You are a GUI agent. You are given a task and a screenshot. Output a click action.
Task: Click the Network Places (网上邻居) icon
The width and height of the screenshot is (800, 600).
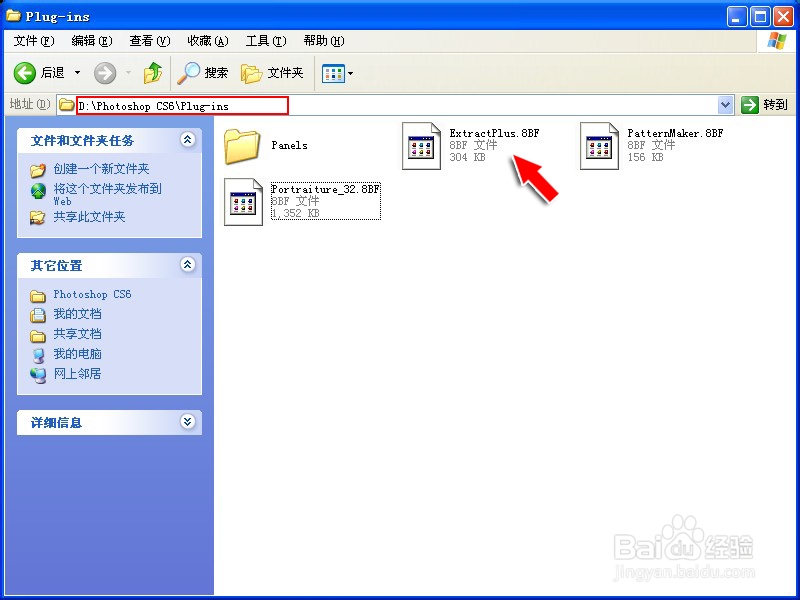pos(38,376)
